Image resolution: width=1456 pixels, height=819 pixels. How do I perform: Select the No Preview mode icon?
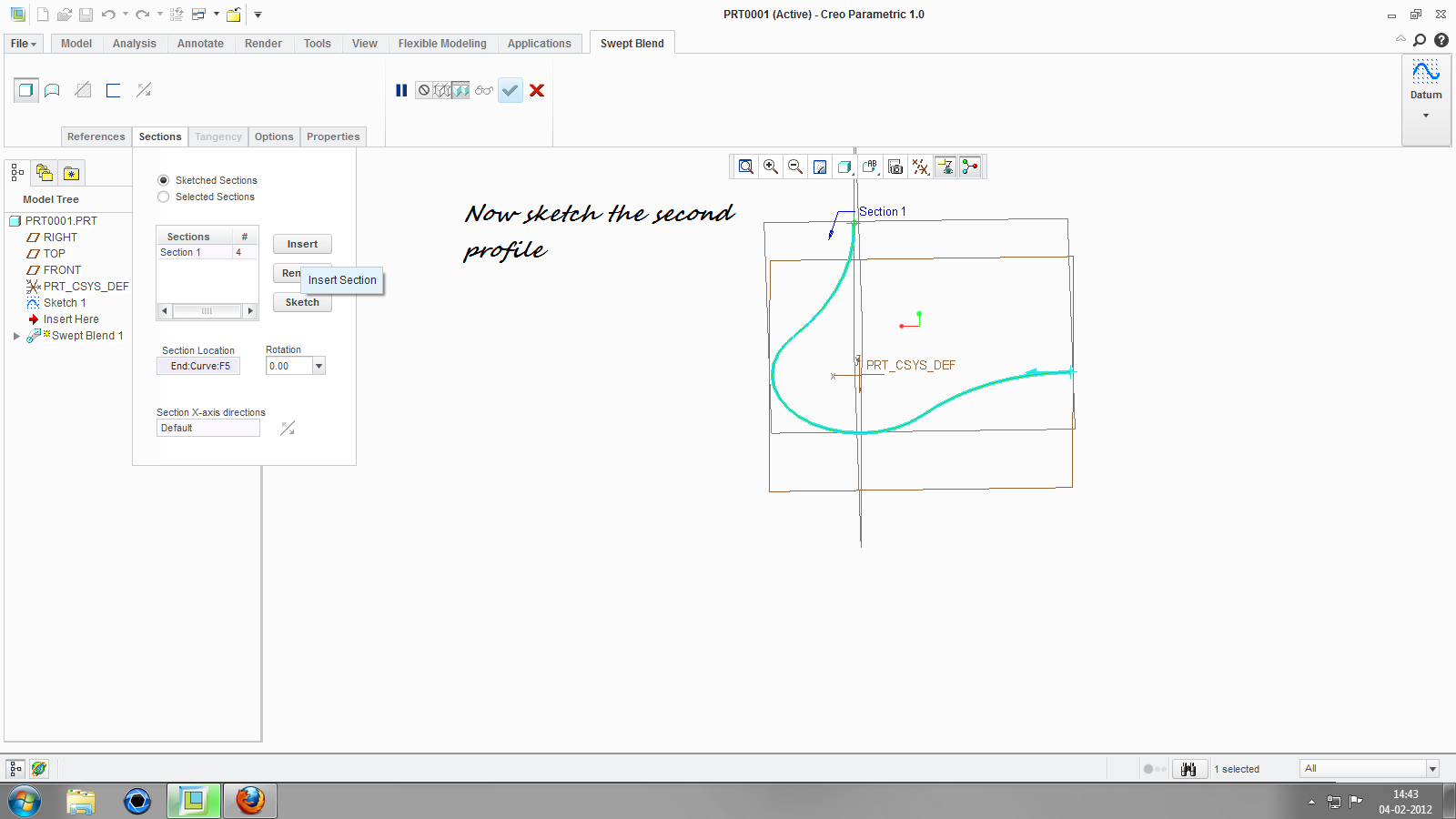point(424,90)
